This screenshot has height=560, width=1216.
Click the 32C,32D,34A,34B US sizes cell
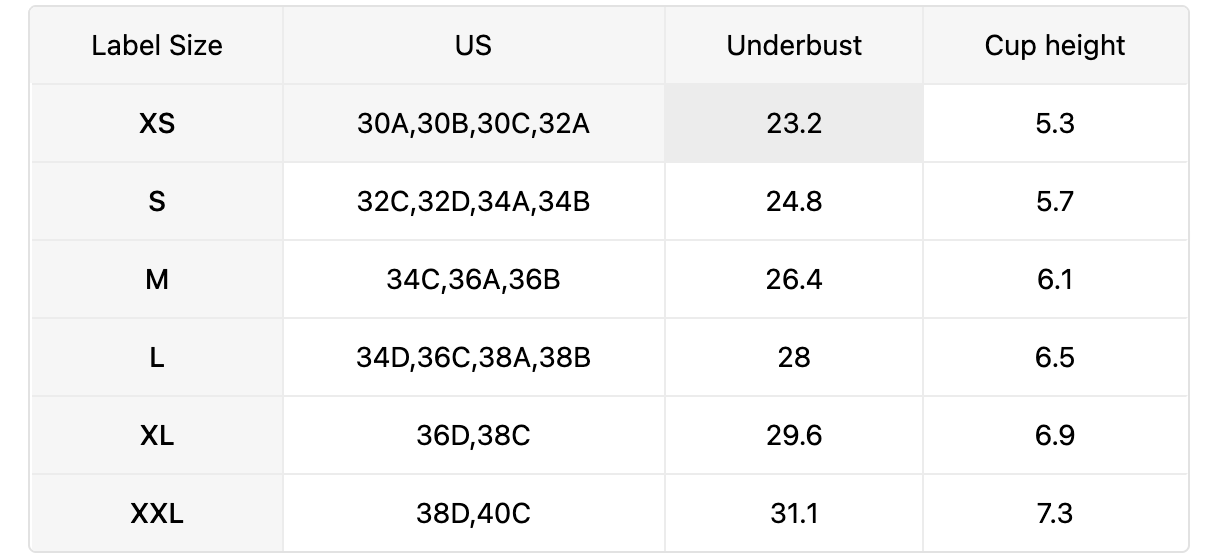coord(473,202)
